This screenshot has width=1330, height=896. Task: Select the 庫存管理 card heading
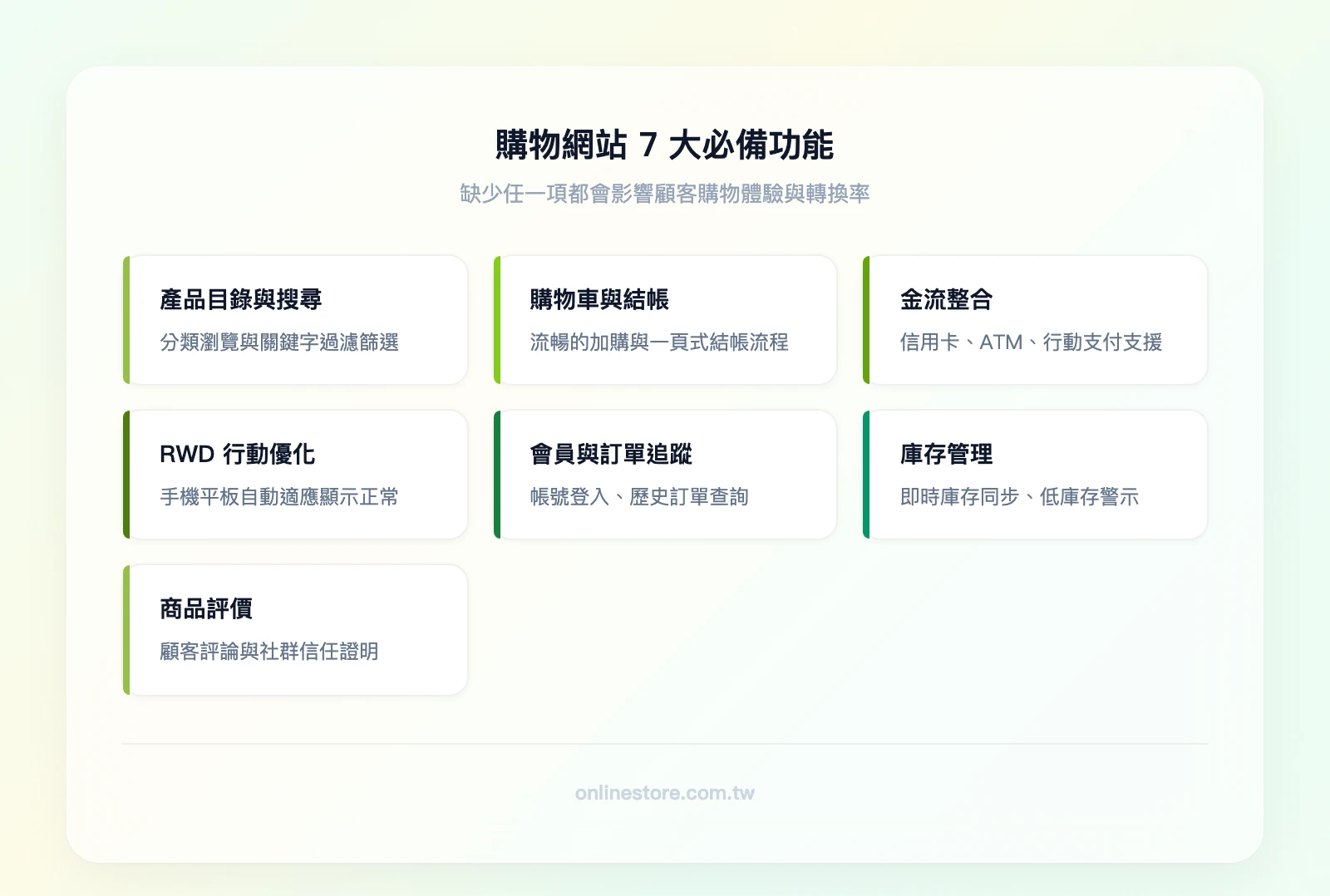(948, 454)
